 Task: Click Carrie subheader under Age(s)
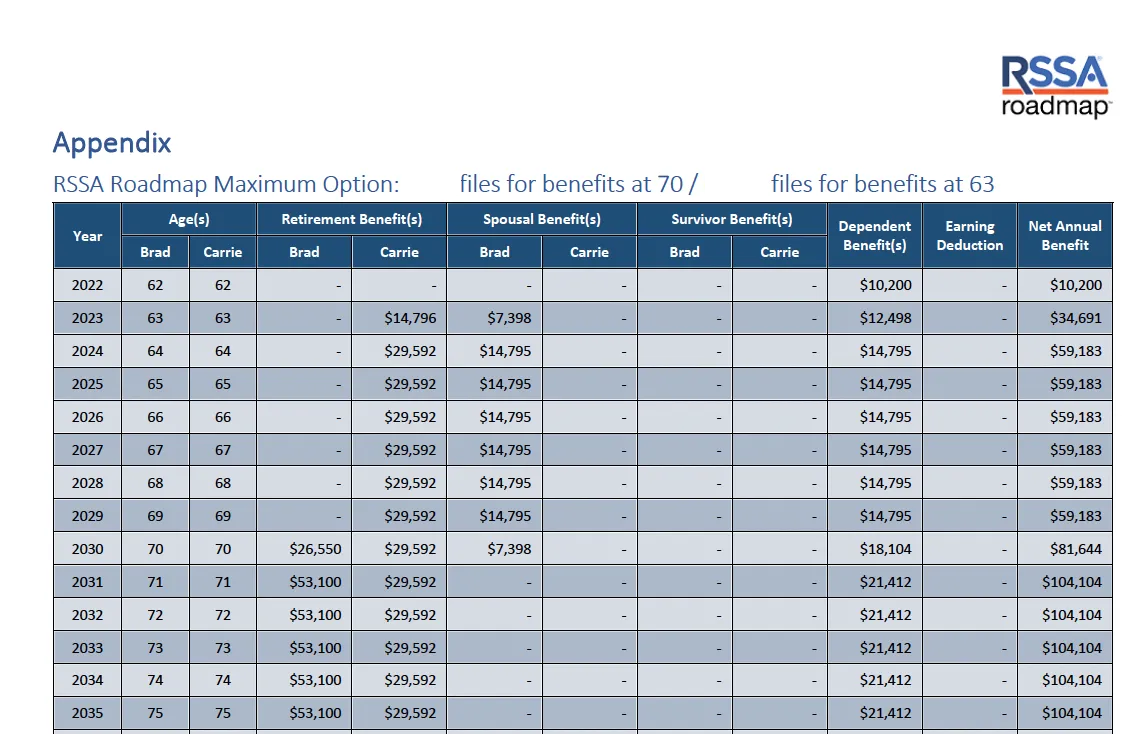222,252
